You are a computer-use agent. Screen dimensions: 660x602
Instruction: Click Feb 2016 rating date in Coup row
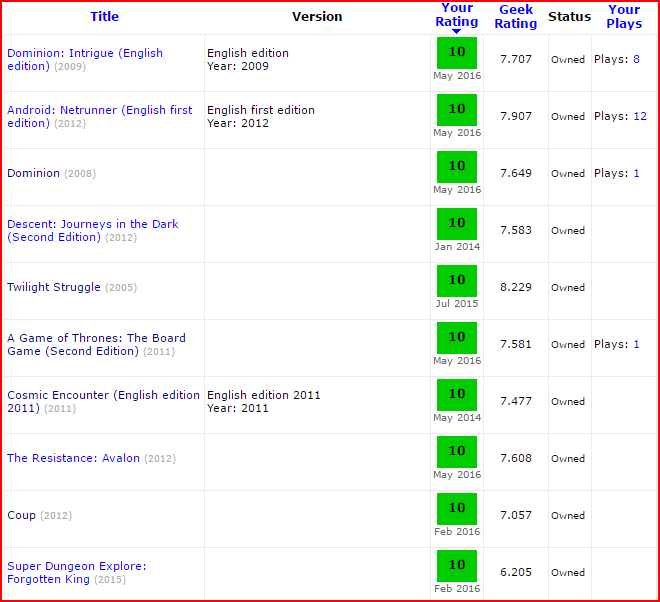[457, 532]
